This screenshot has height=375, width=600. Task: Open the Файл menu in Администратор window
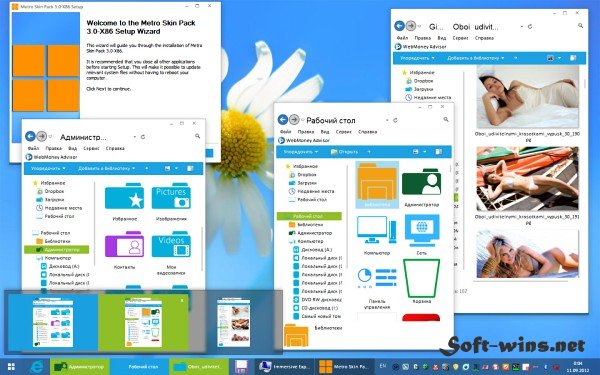pyautogui.click(x=33, y=148)
